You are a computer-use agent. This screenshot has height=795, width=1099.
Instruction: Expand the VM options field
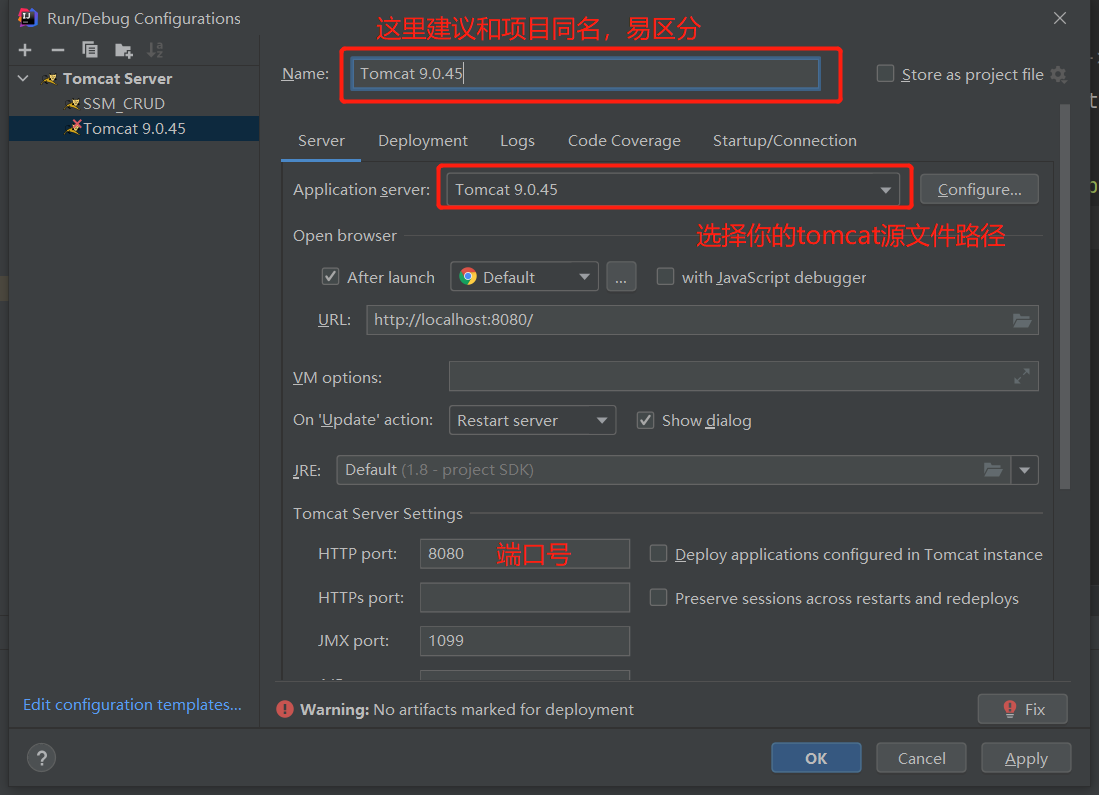click(1022, 376)
